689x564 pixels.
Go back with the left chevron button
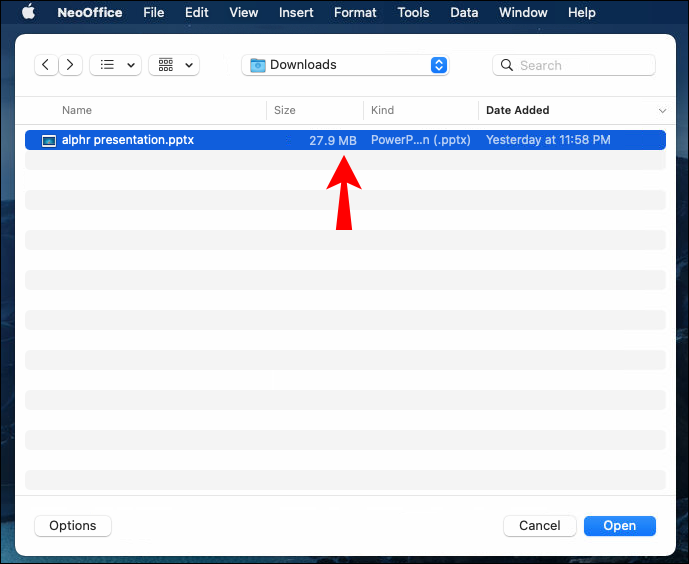coord(46,65)
